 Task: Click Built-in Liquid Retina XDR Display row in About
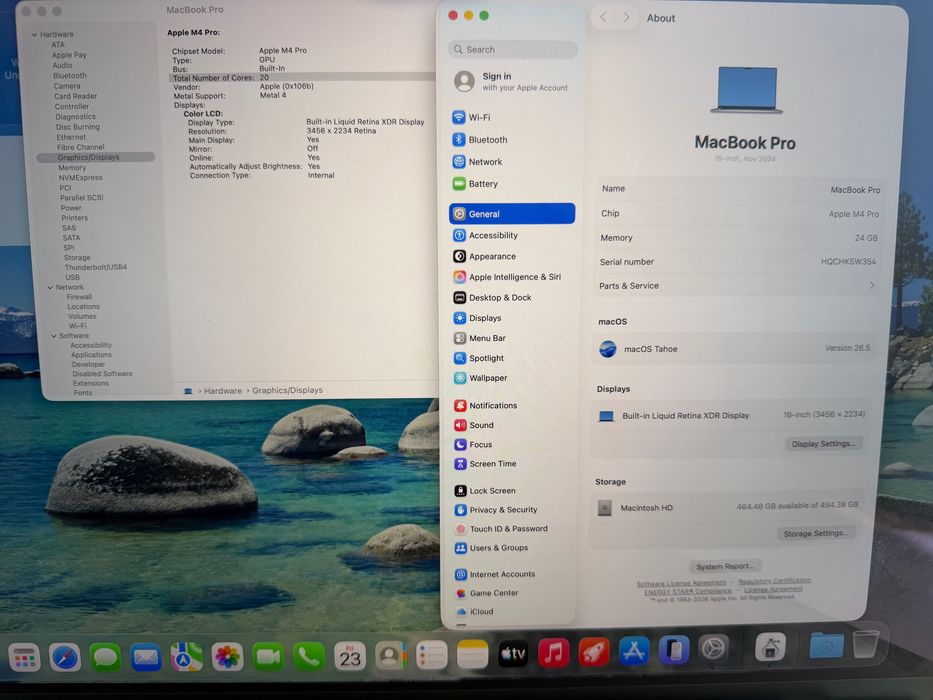pos(732,415)
